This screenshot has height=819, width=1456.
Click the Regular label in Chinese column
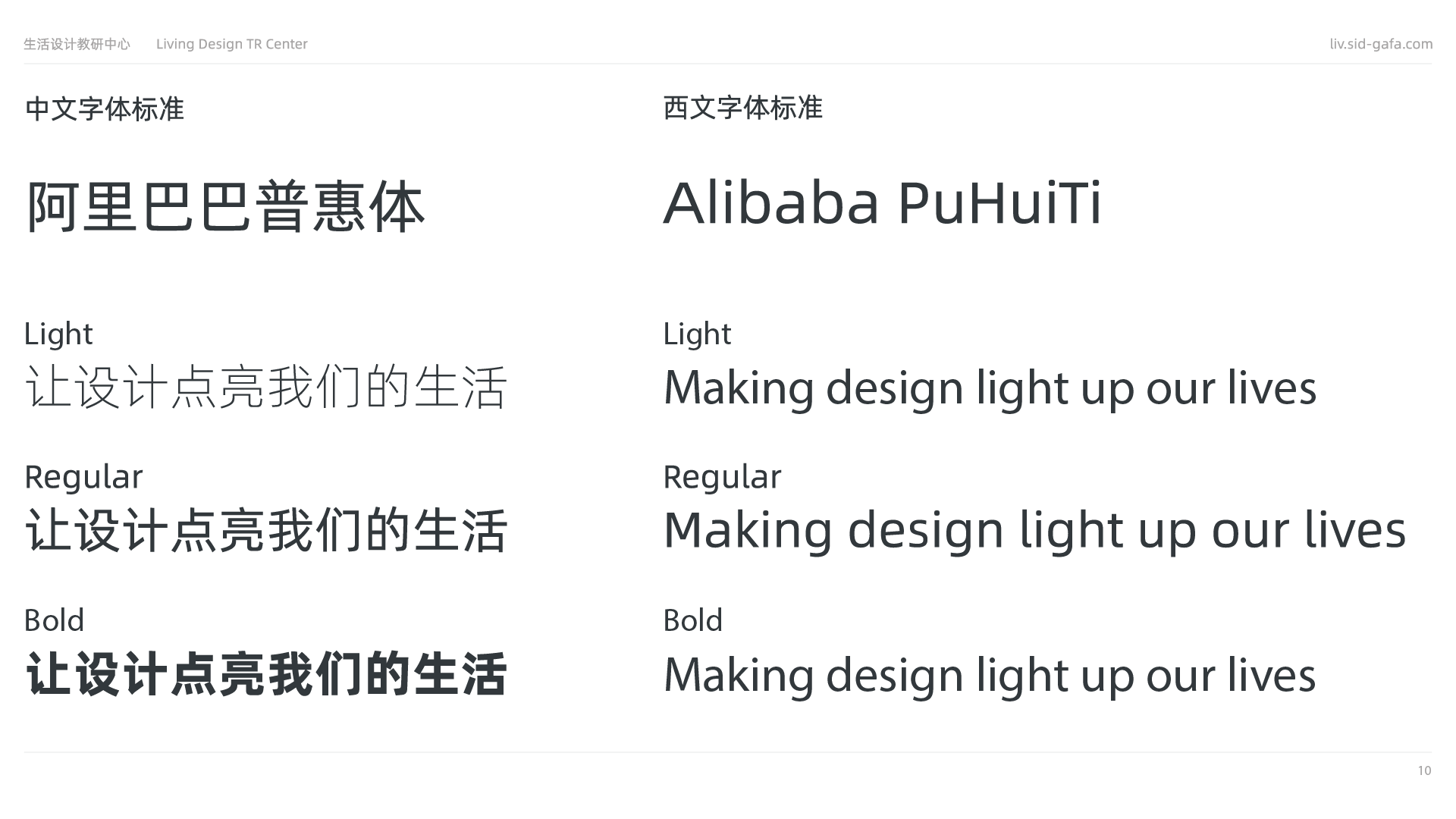[83, 477]
